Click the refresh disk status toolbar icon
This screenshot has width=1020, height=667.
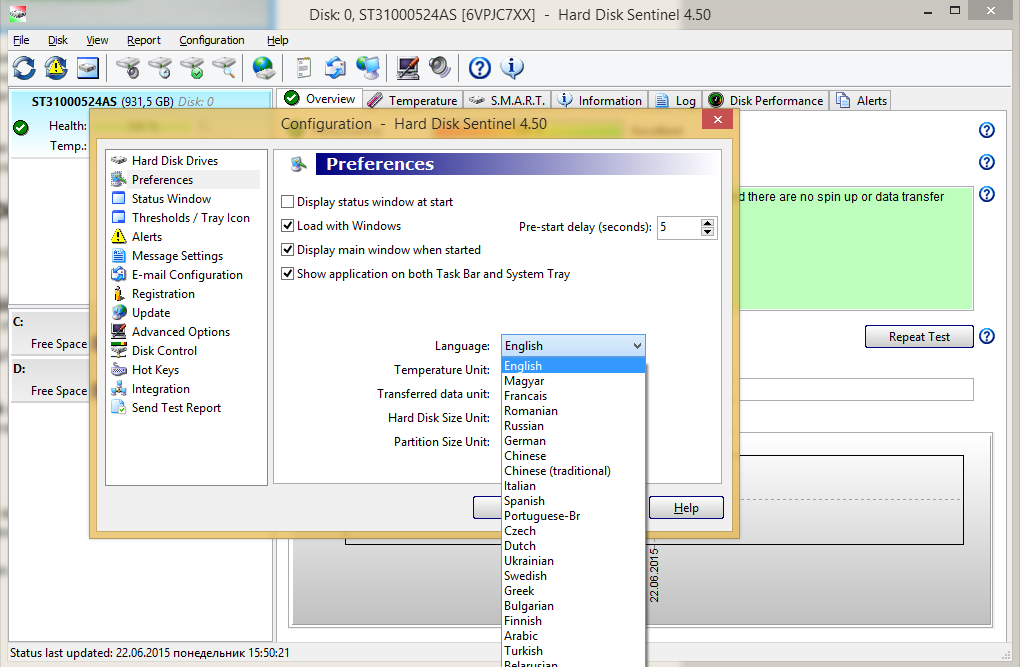click(24, 68)
